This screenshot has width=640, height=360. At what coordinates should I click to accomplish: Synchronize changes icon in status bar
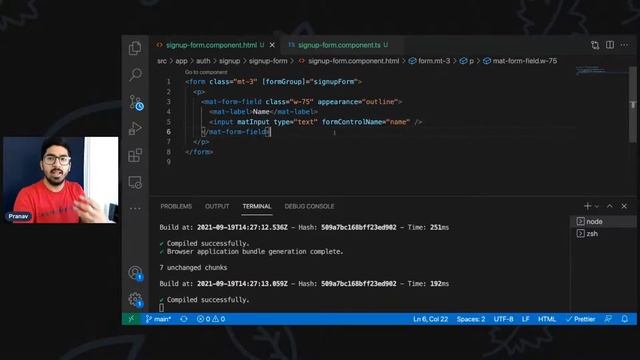(184, 319)
